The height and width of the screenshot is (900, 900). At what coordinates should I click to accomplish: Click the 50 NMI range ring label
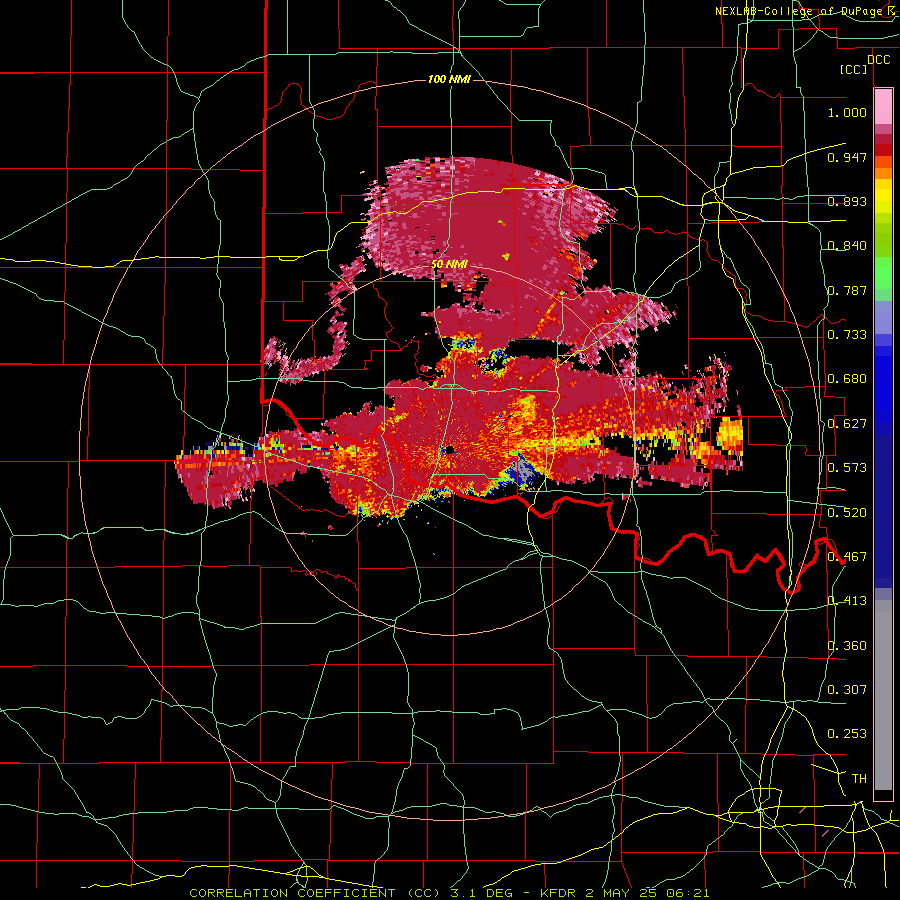tap(449, 265)
